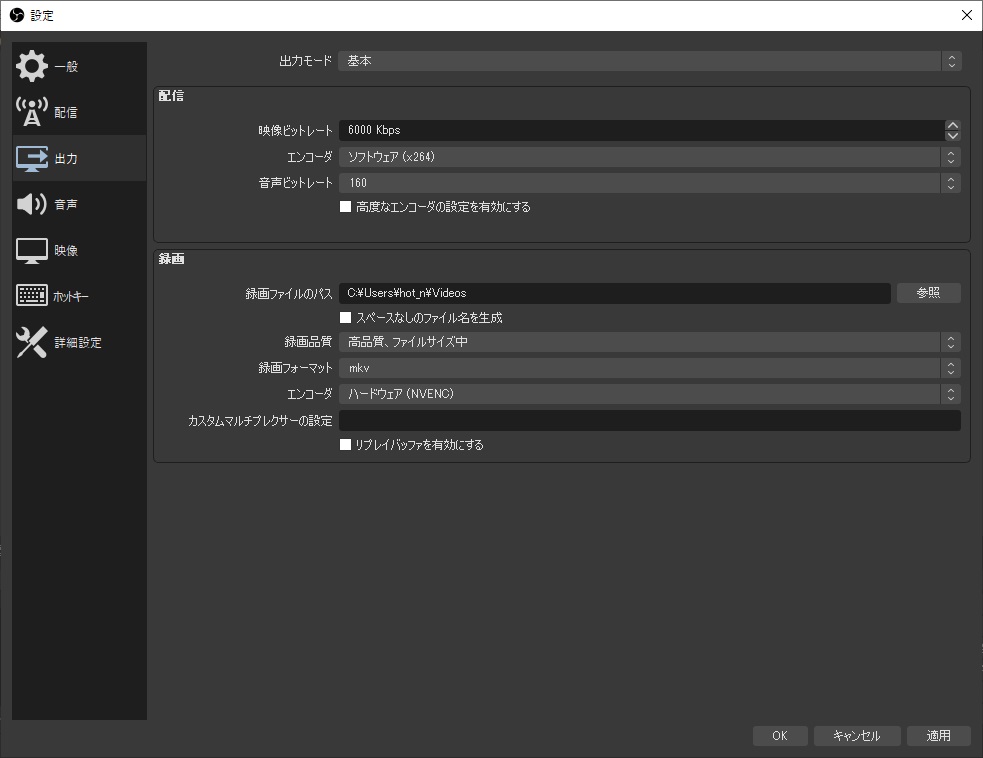Screen dimensions: 983x758
Task: Click the キャンセル button
Action: tap(857, 735)
